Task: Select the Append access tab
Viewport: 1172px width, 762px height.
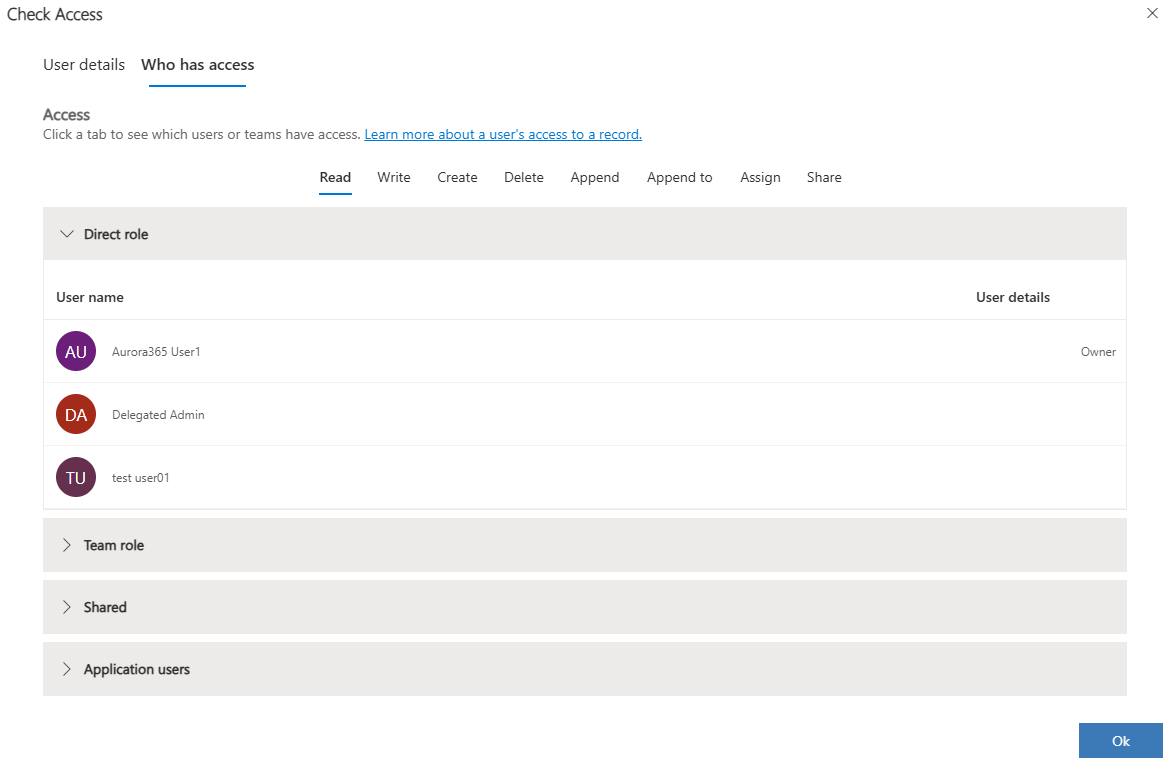Action: (594, 177)
